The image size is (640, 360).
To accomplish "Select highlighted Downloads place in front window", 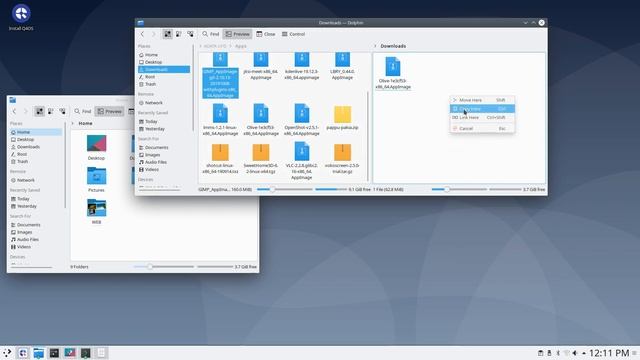I will (164, 69).
